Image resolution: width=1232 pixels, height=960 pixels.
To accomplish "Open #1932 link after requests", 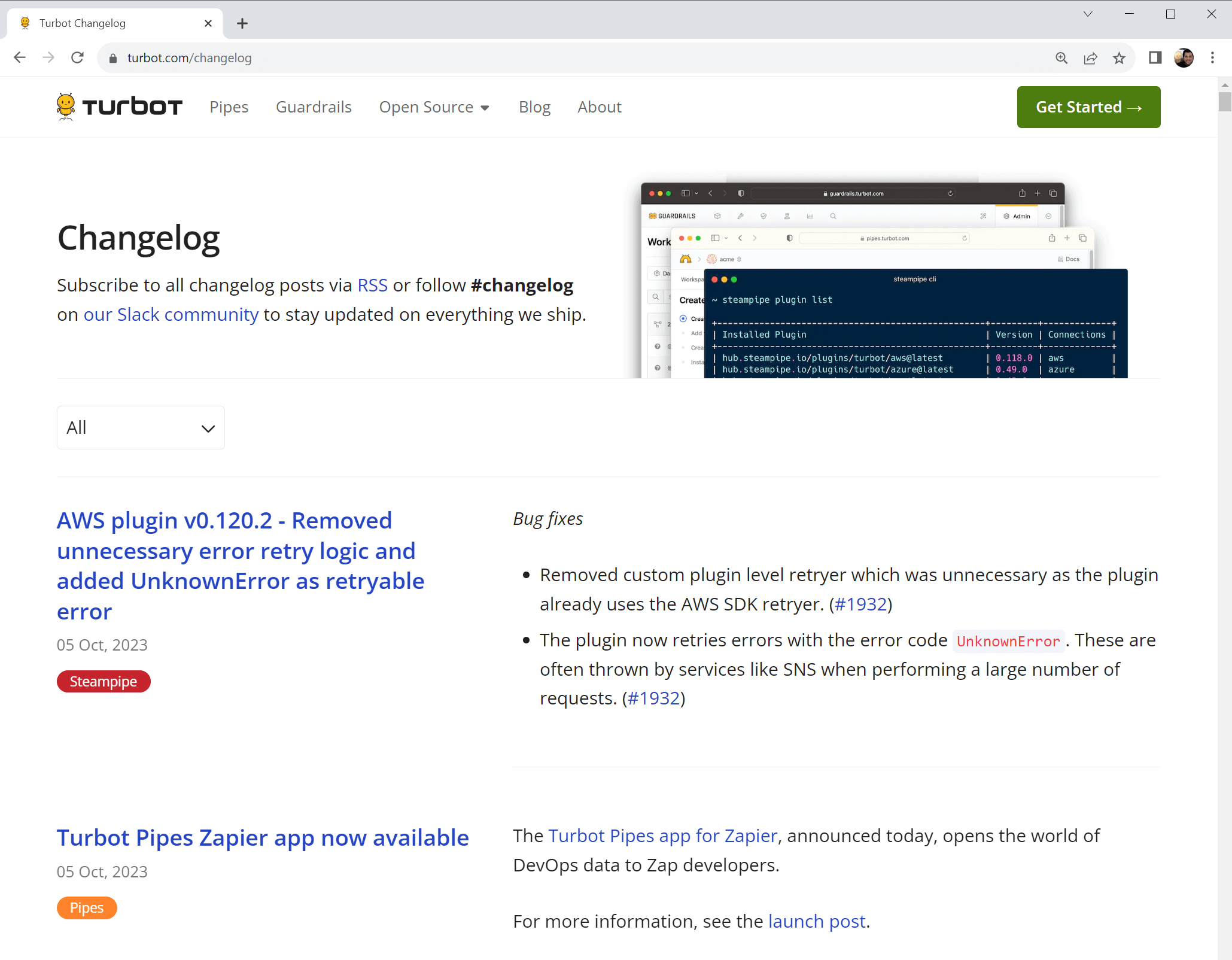I will tap(653, 698).
